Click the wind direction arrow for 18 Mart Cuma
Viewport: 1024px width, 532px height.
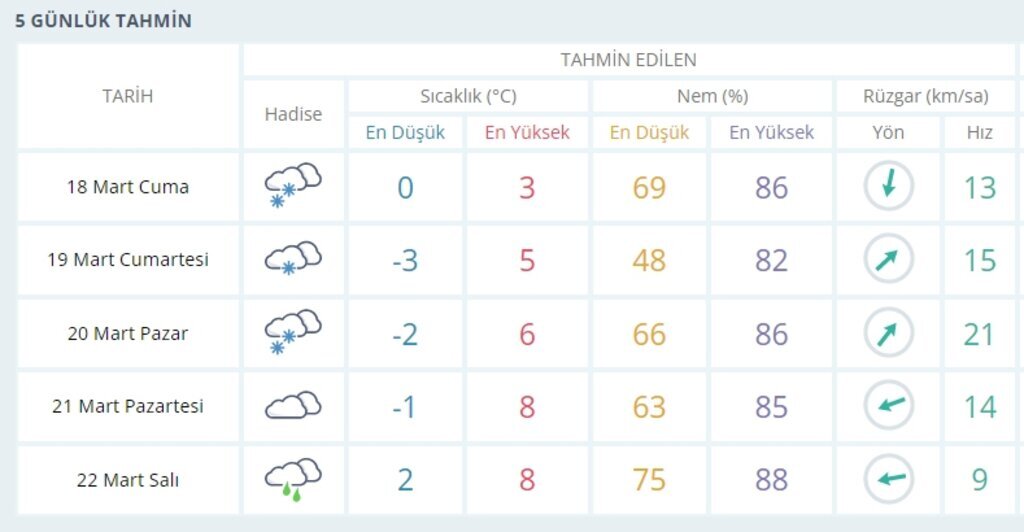click(887, 187)
